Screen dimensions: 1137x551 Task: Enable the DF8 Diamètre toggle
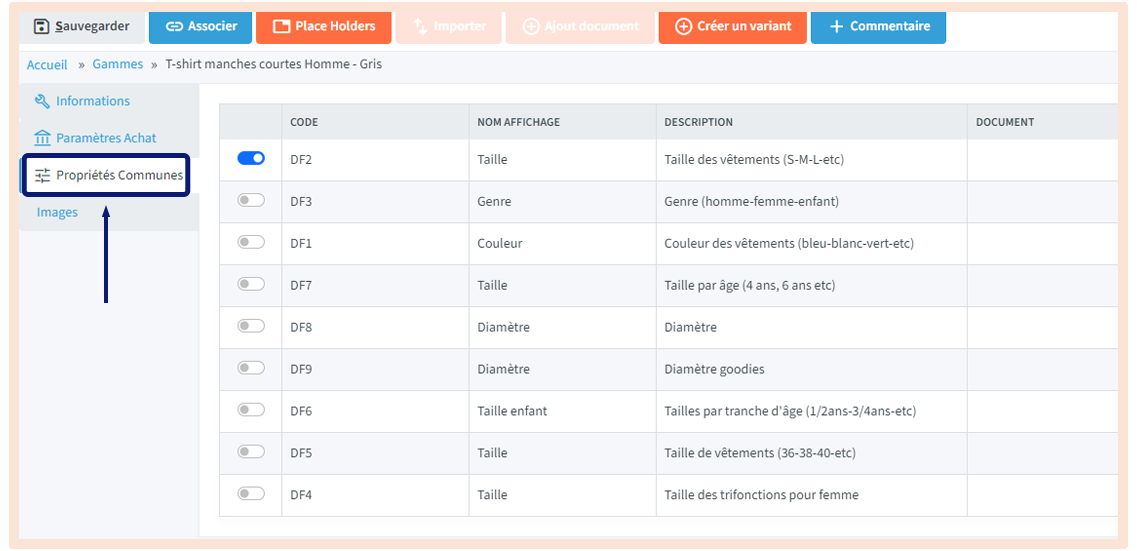click(251, 326)
